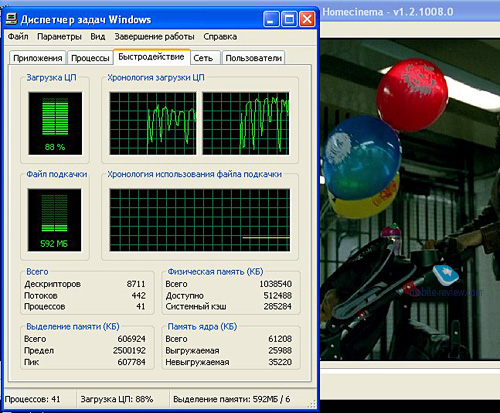This screenshot has width=500, height=413.
Task: Click the Файл подкачки group label
Action: (x=57, y=174)
